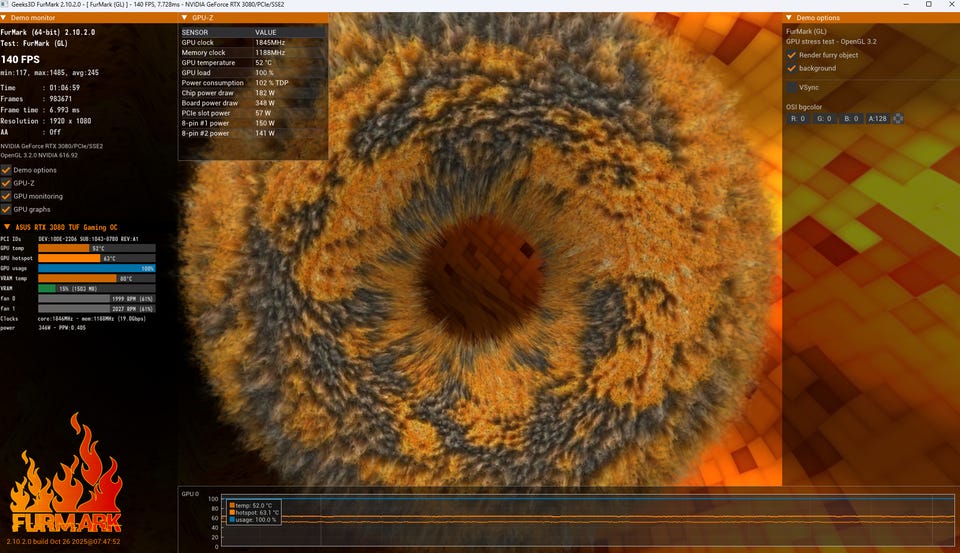The image size is (960, 553).
Task: Click the fan 1 RPM bar
Action: (x=97, y=309)
